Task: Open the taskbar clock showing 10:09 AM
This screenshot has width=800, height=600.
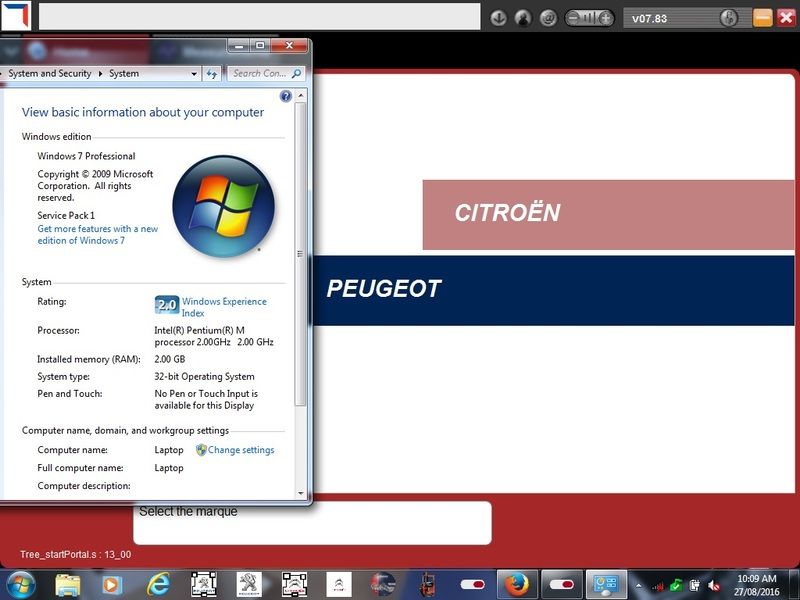Action: point(757,585)
